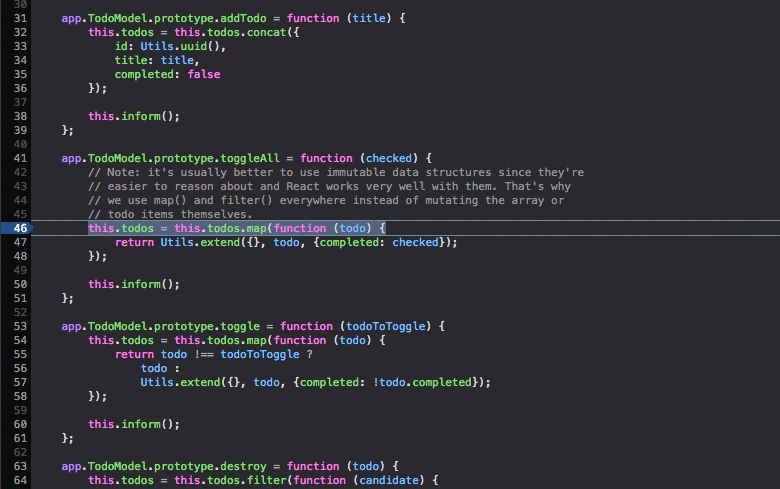
Task: Click the 'checked' parameter on line 41
Action: tap(389, 158)
